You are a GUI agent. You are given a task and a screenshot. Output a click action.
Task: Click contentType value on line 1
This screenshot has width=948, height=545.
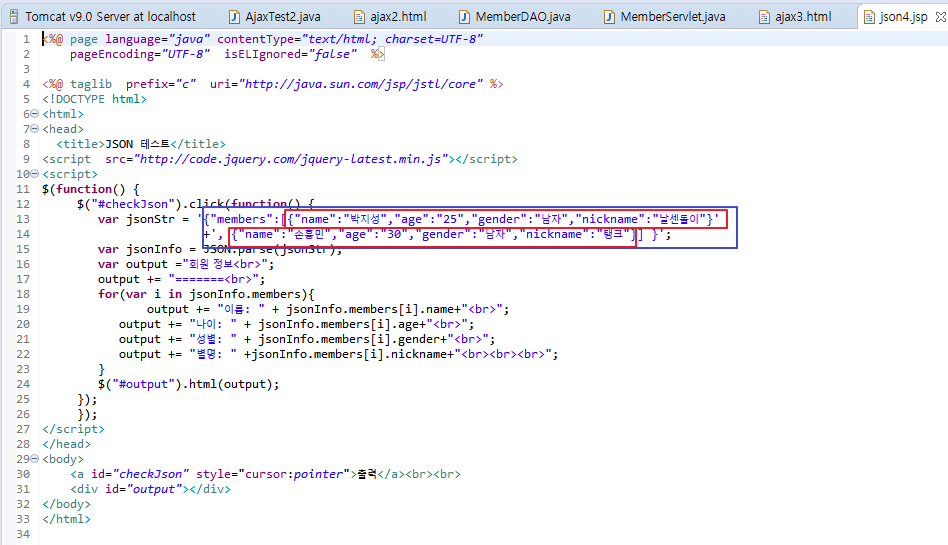tap(392, 39)
